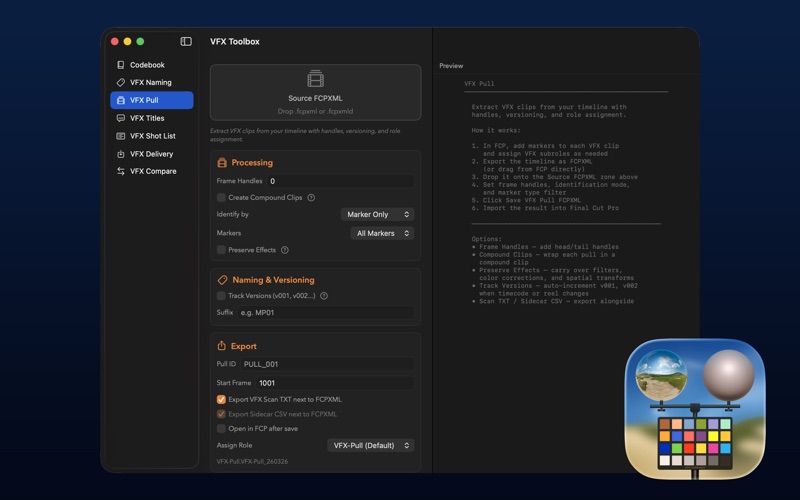Click 'Options:' text in preview
The height and width of the screenshot is (500, 800).
486,239
